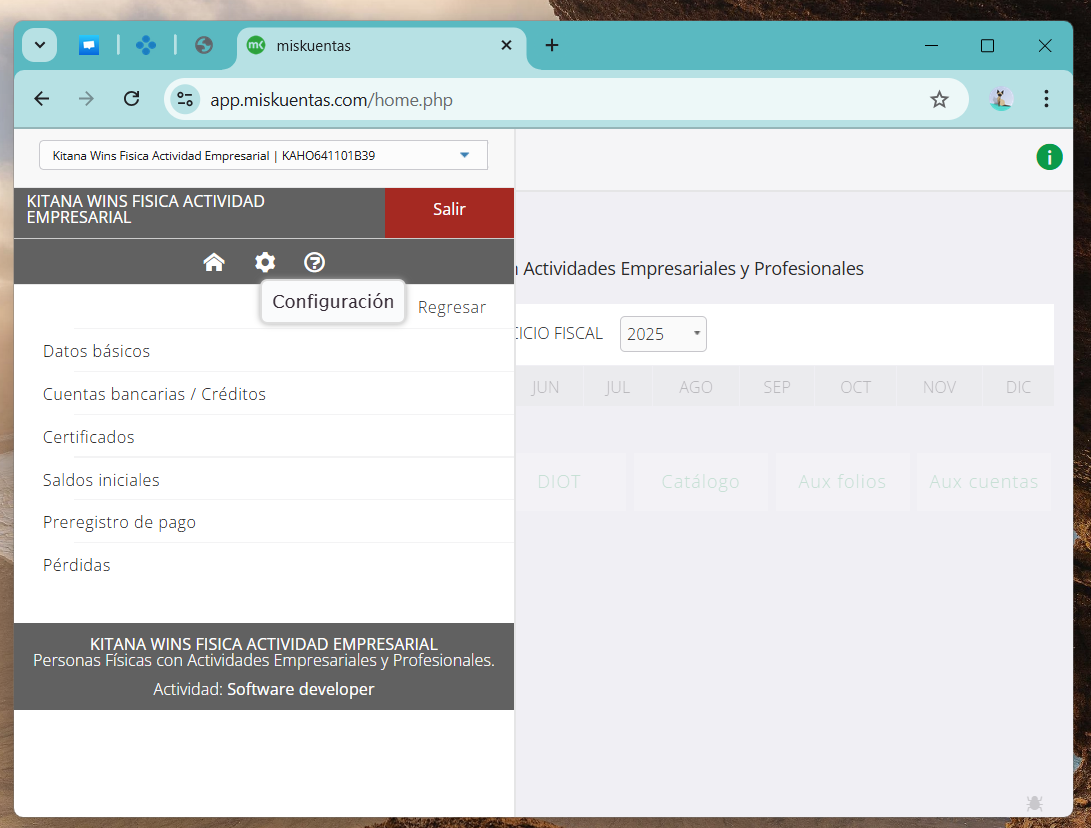Select Cuentas bancarias / Créditos
This screenshot has width=1091, height=828.
[x=155, y=394]
